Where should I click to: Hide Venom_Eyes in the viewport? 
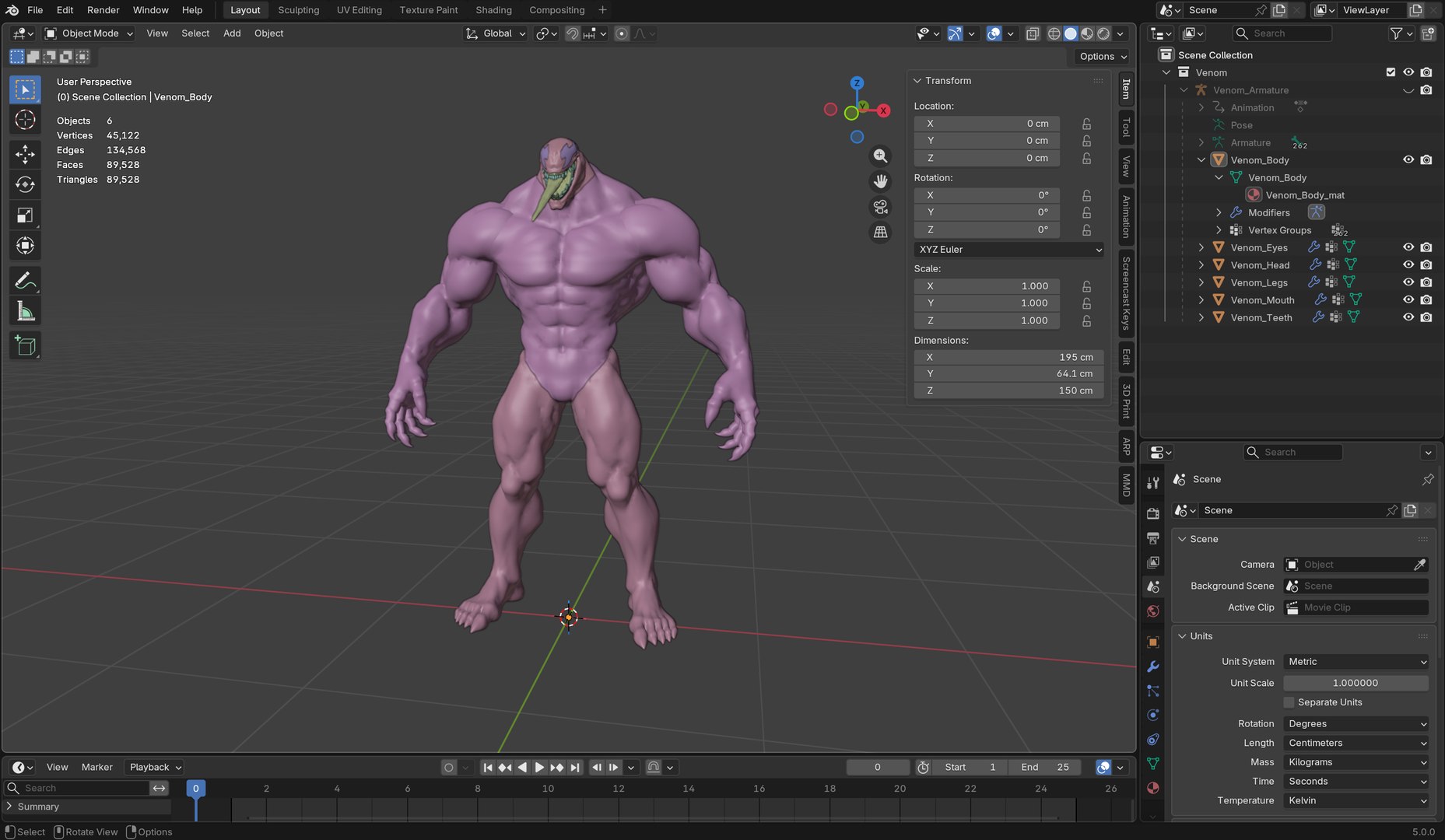(1408, 247)
